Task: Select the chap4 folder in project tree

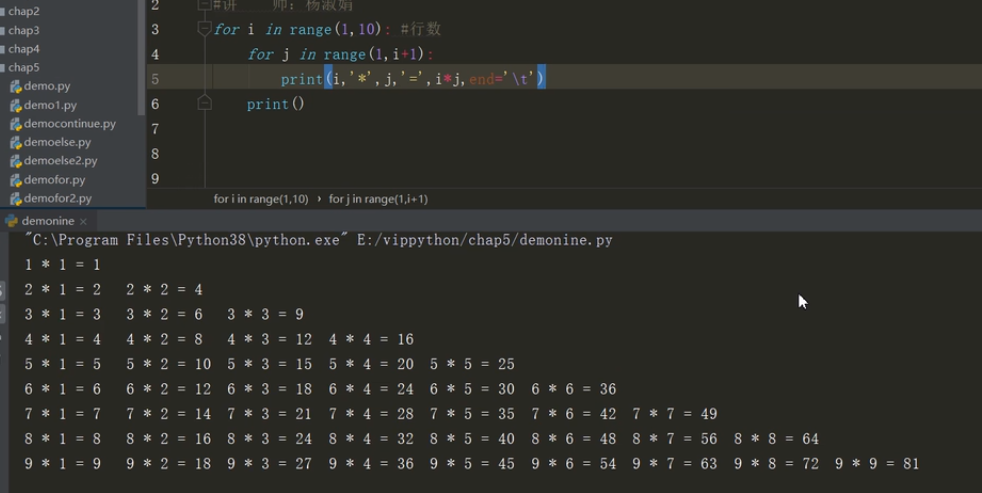Action: click(23, 49)
